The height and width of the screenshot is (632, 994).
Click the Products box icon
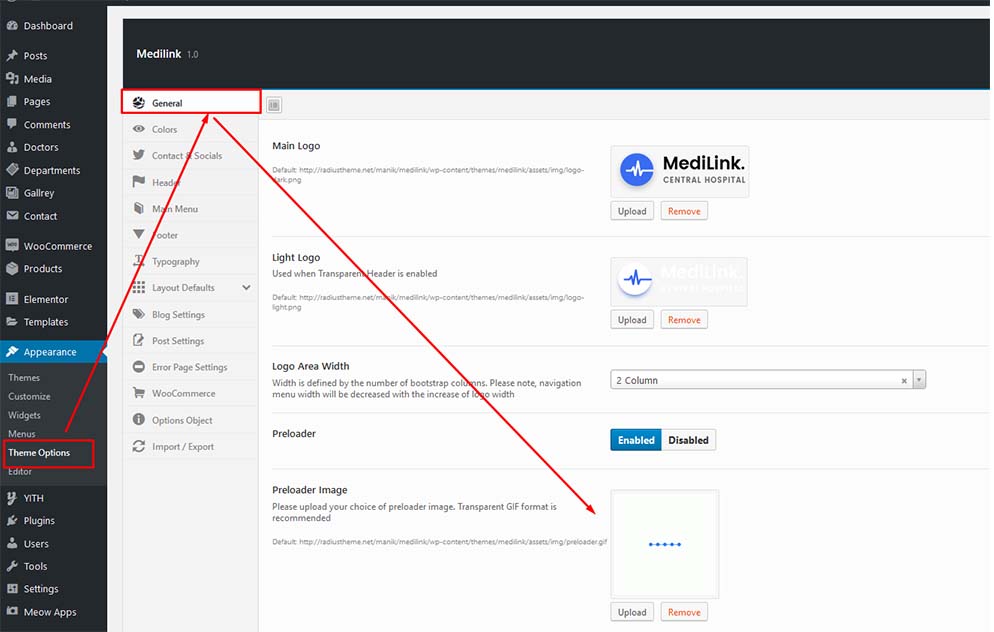12,268
